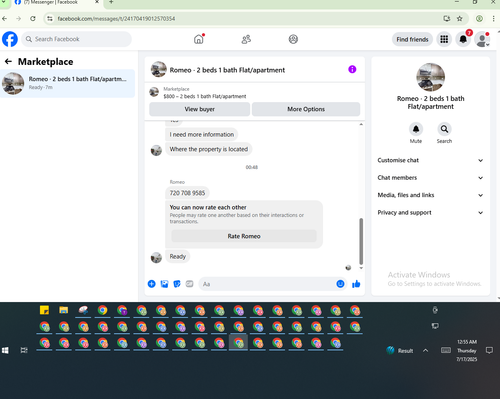Click the chat scrollbar handle
The image size is (500, 399).
361,241
